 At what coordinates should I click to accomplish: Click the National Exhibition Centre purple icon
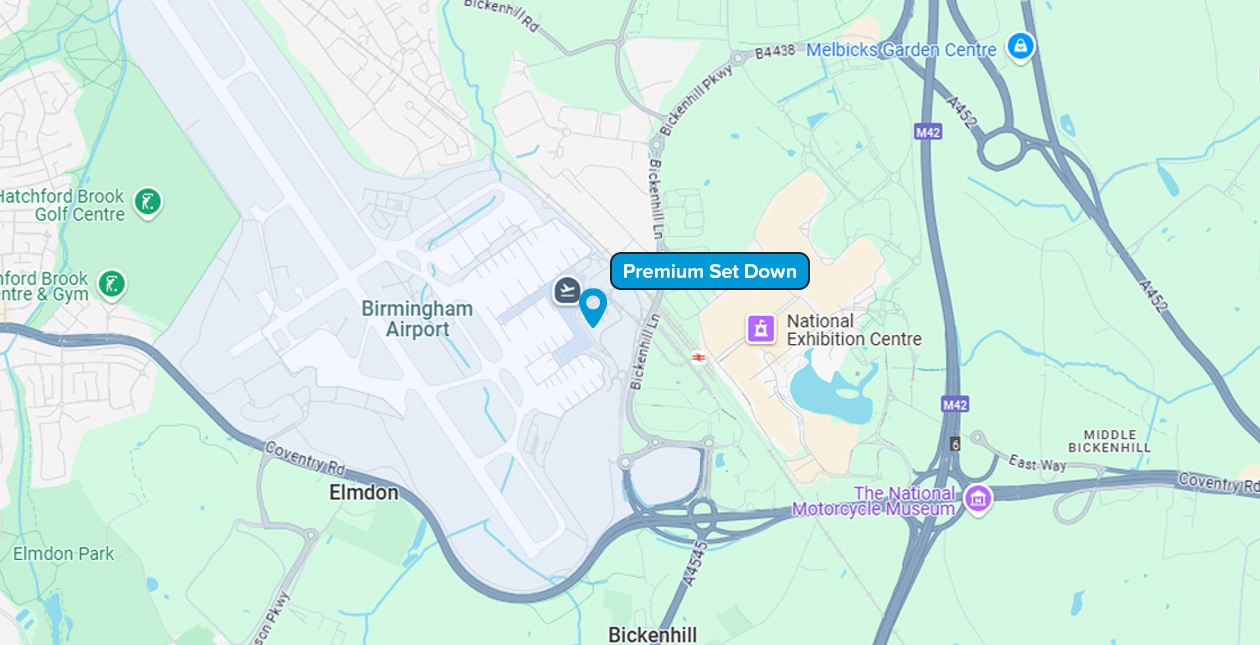[761, 328]
